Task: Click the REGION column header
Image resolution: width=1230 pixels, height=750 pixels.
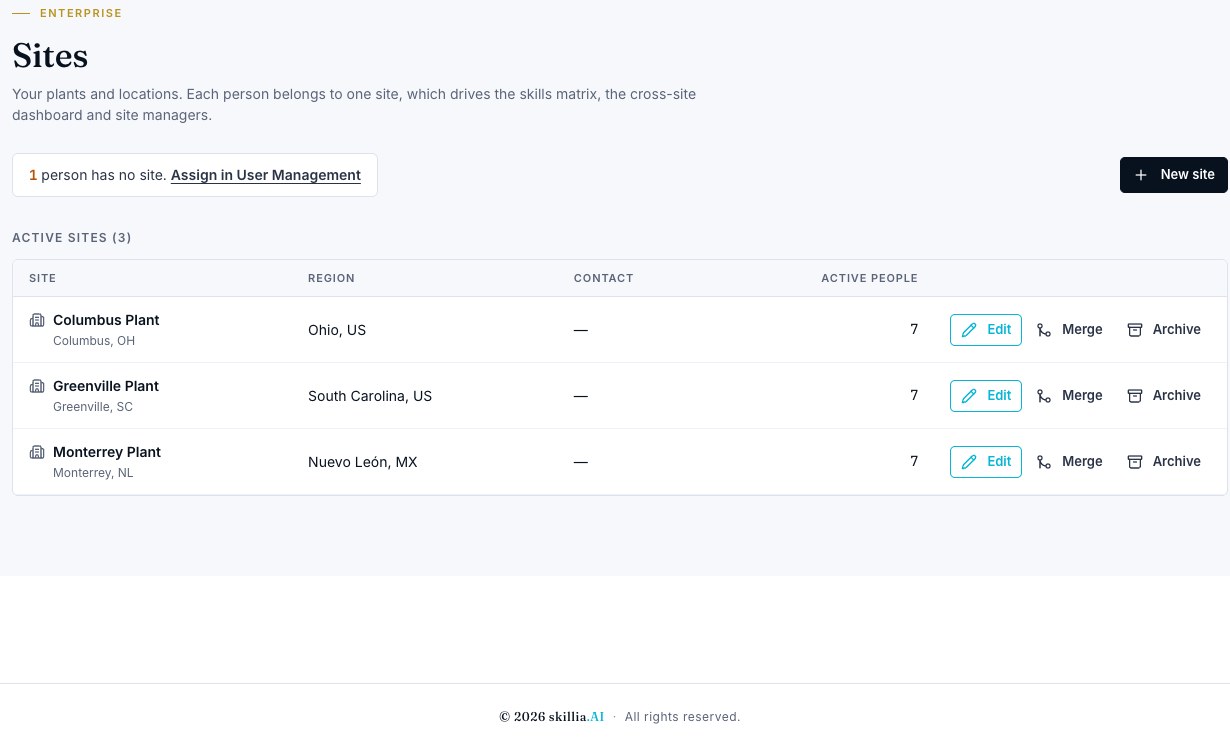Action: pyautogui.click(x=331, y=278)
